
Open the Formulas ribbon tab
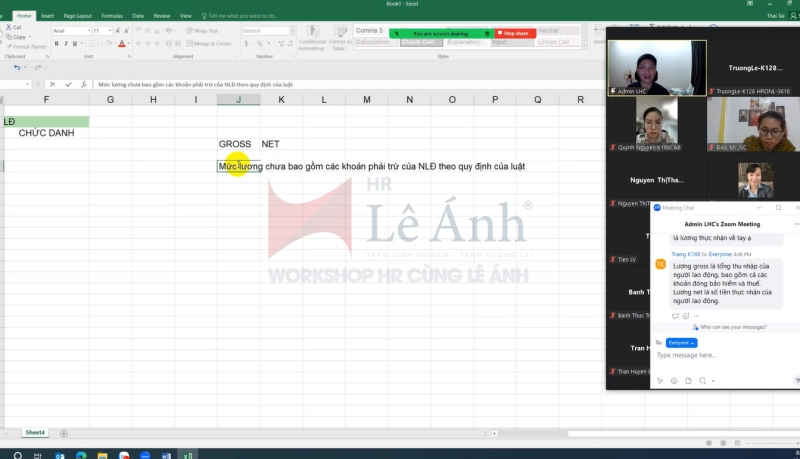tap(111, 16)
